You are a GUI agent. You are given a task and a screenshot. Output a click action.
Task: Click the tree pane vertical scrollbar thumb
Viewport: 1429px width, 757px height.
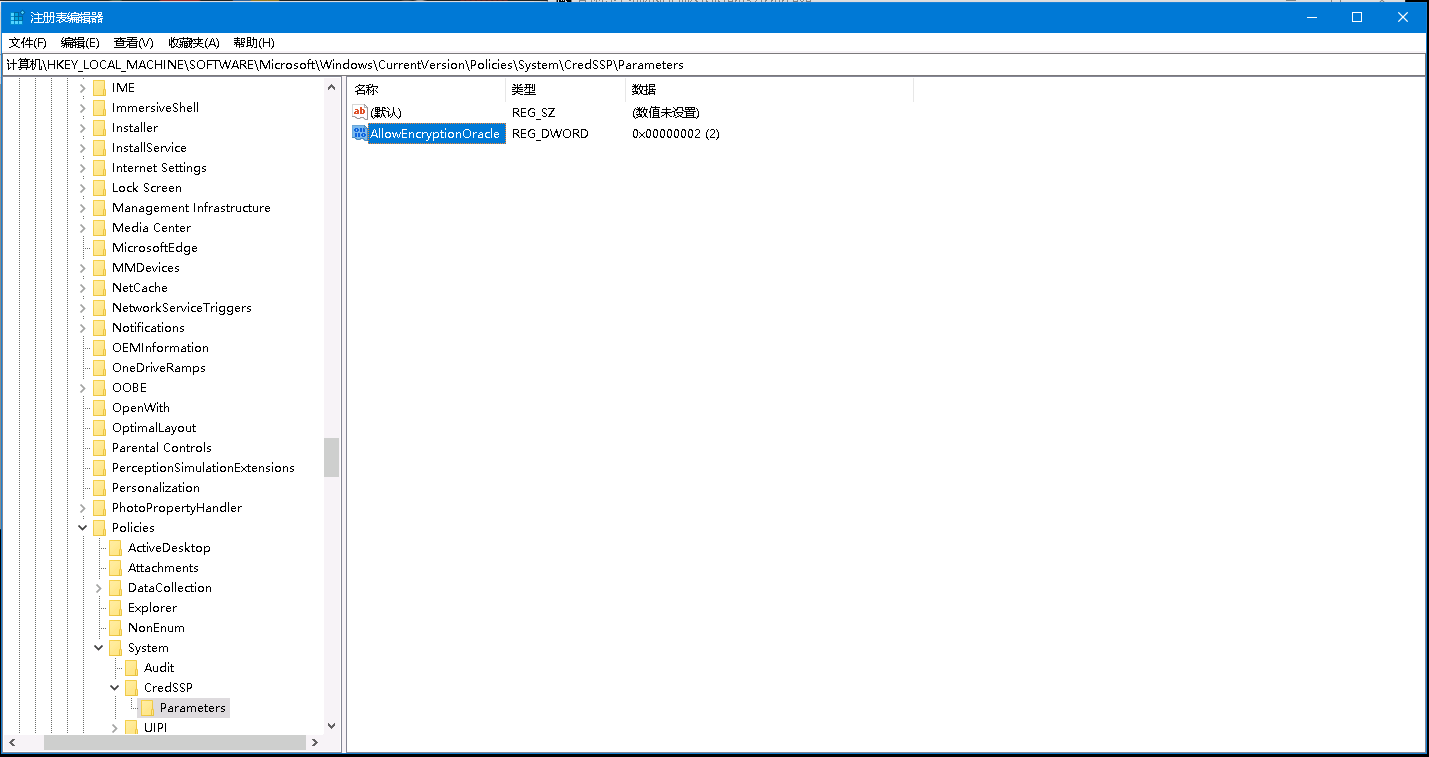(331, 457)
